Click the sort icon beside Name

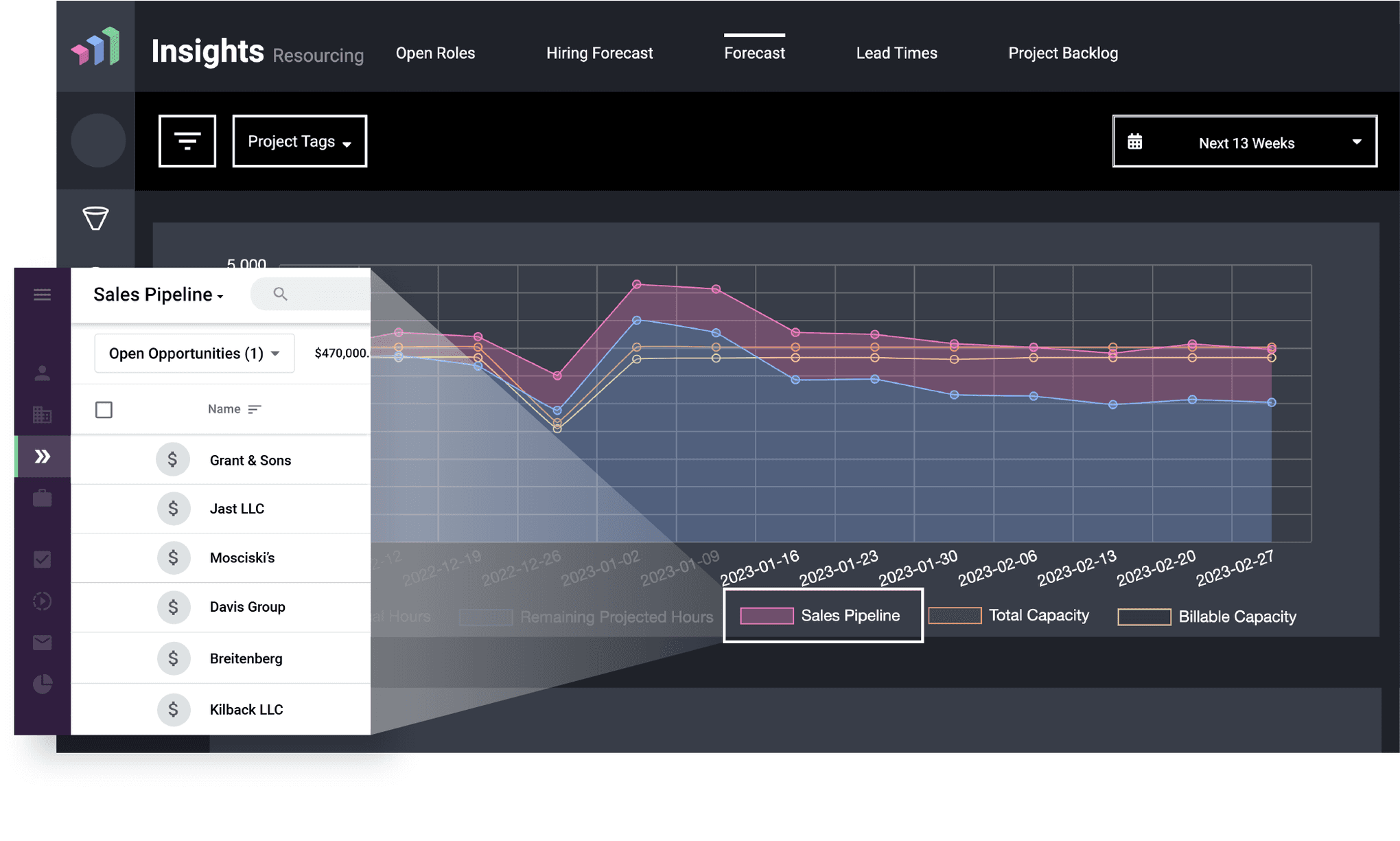[255, 409]
